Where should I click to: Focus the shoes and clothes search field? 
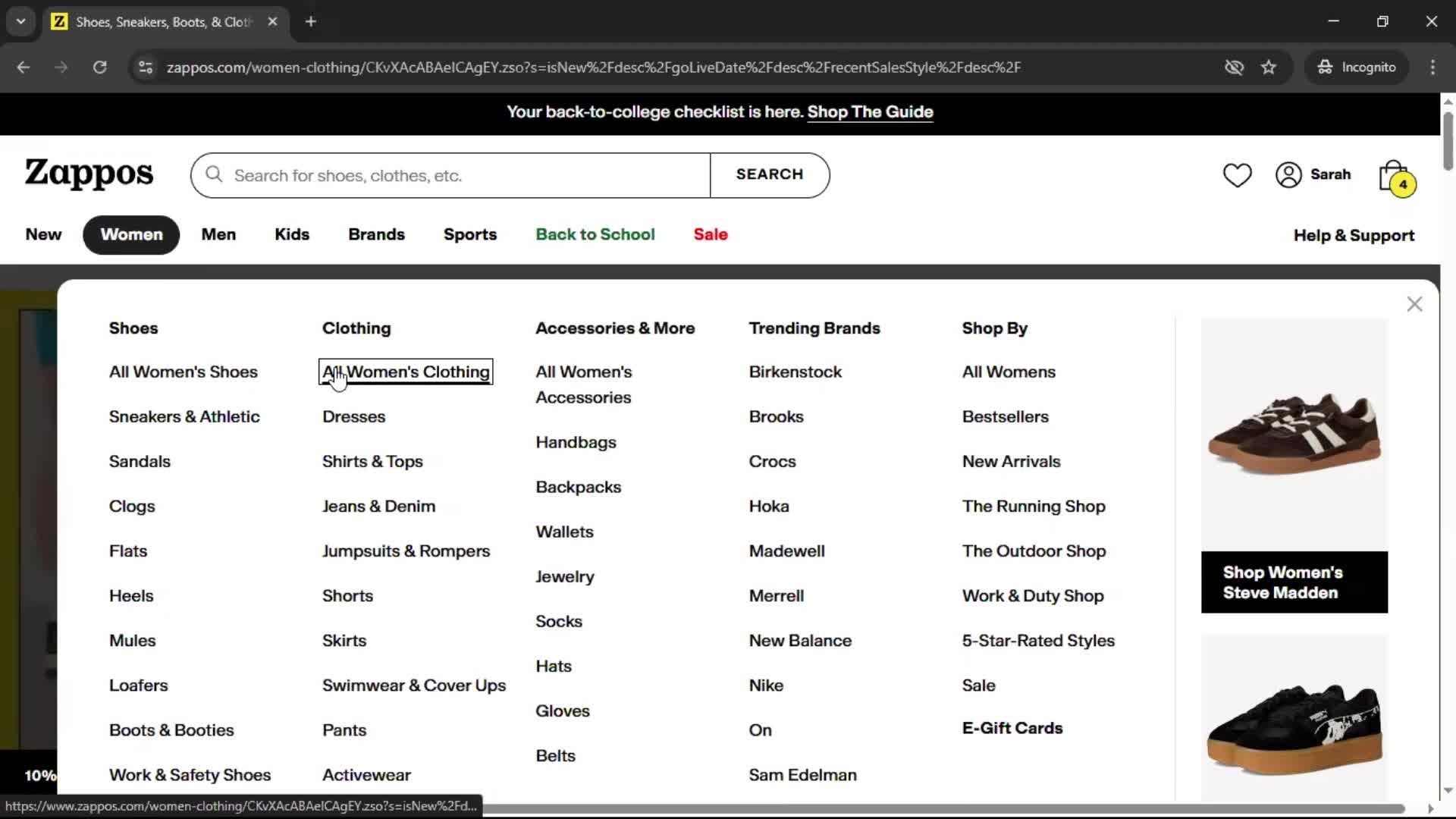450,175
